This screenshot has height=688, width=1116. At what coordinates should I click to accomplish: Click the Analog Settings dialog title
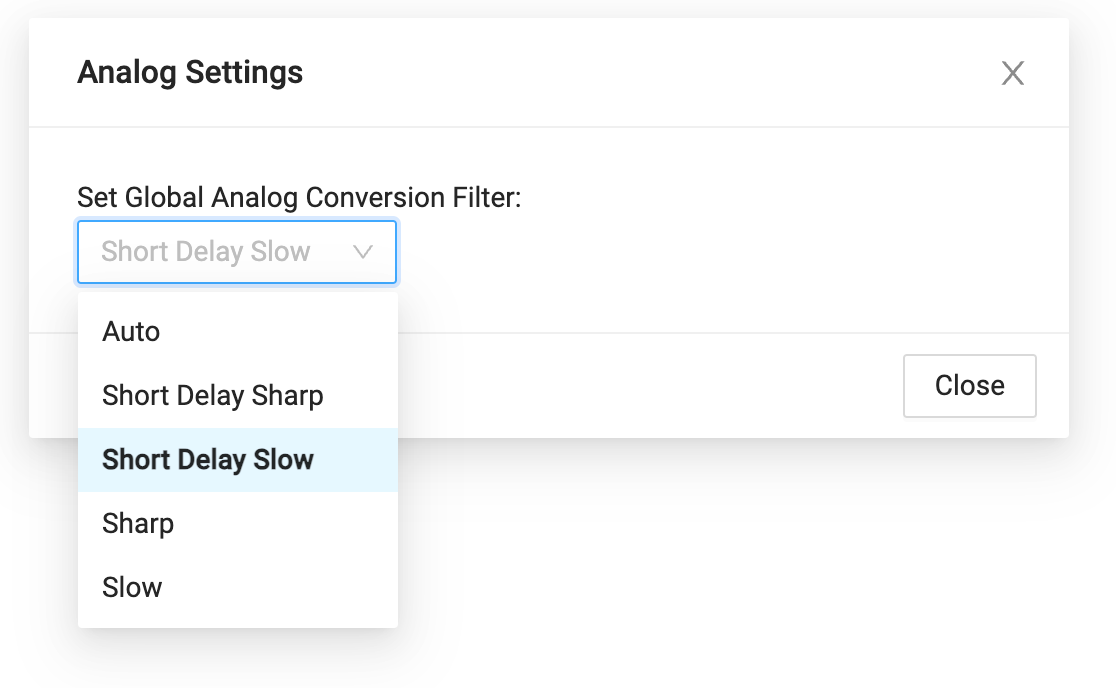(190, 73)
